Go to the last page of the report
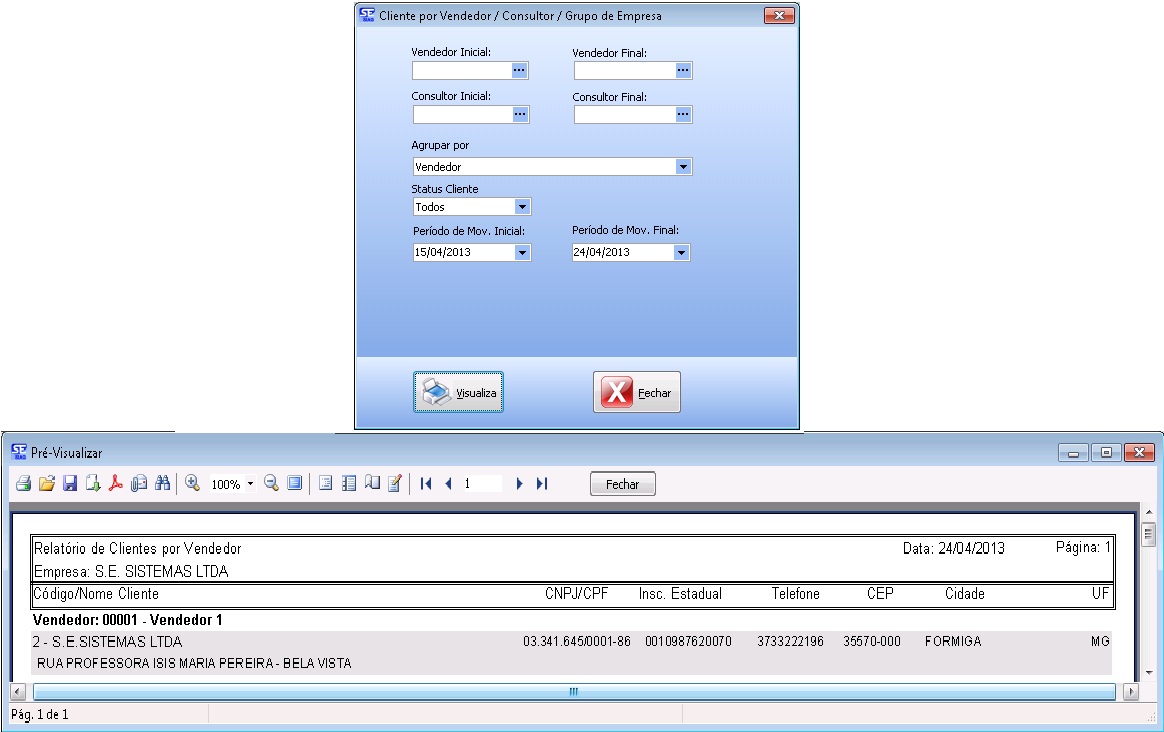 point(542,484)
